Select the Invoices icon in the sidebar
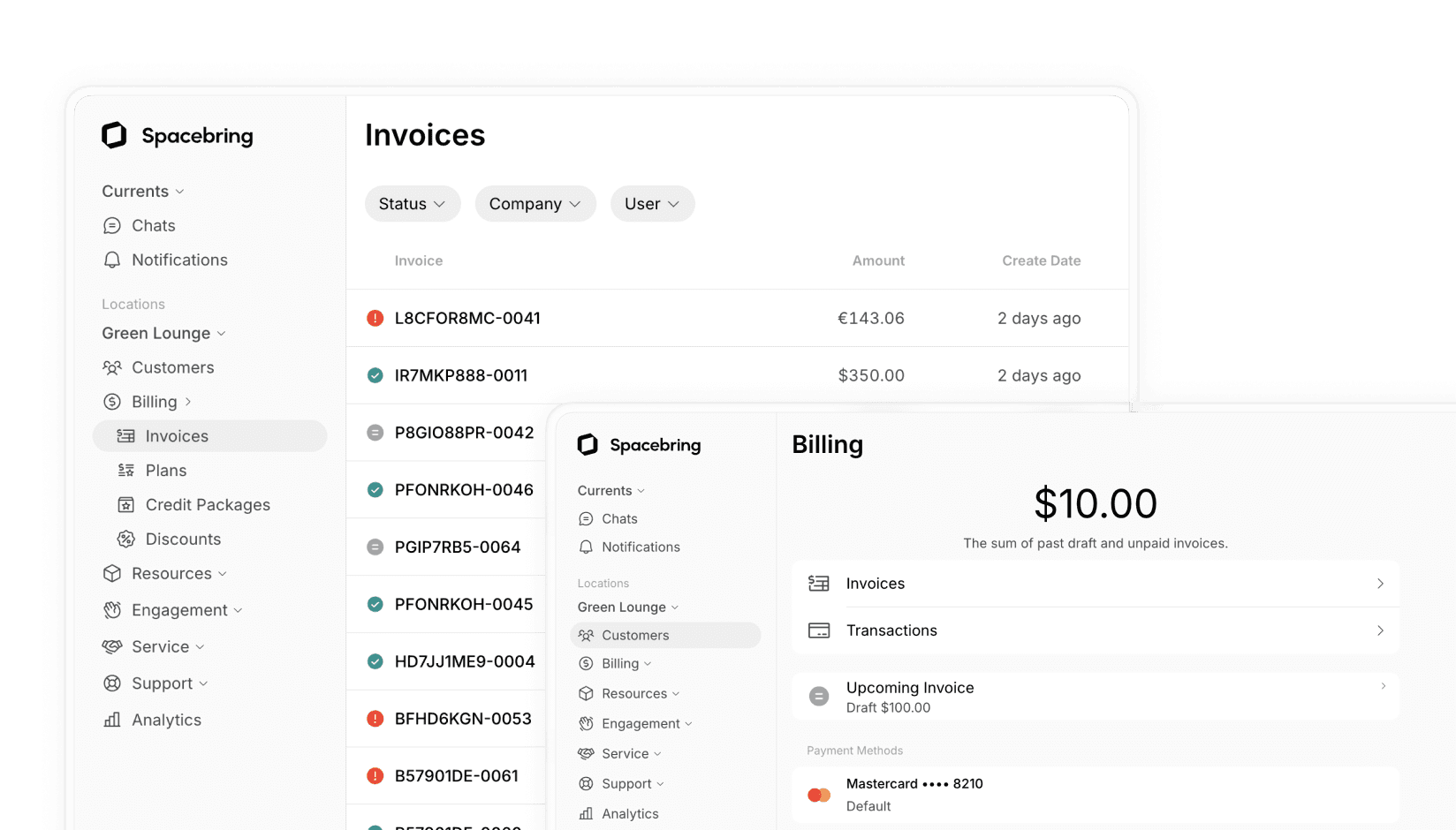Screen dimensions: 1456x830 point(125,435)
